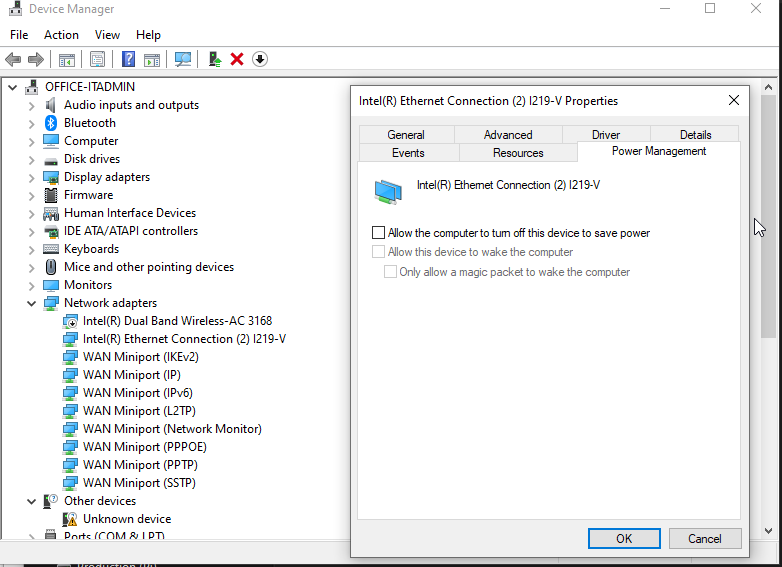Click the Back arrow toolbar icon

(13, 59)
